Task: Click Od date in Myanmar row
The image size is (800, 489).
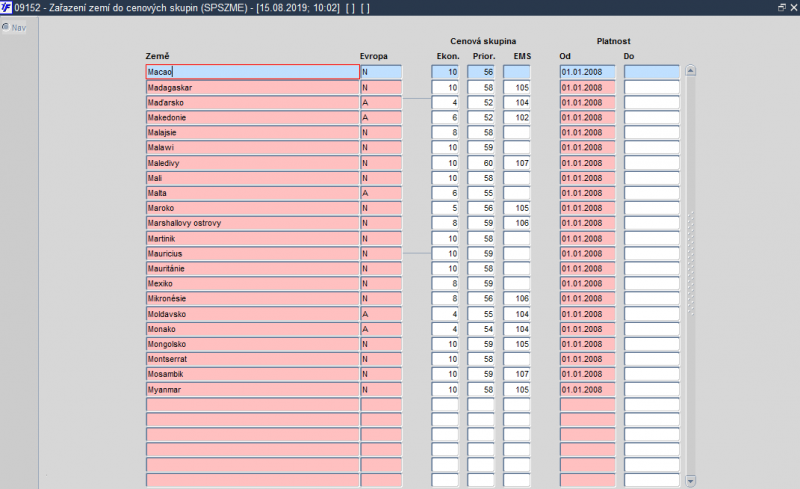Action: point(588,389)
